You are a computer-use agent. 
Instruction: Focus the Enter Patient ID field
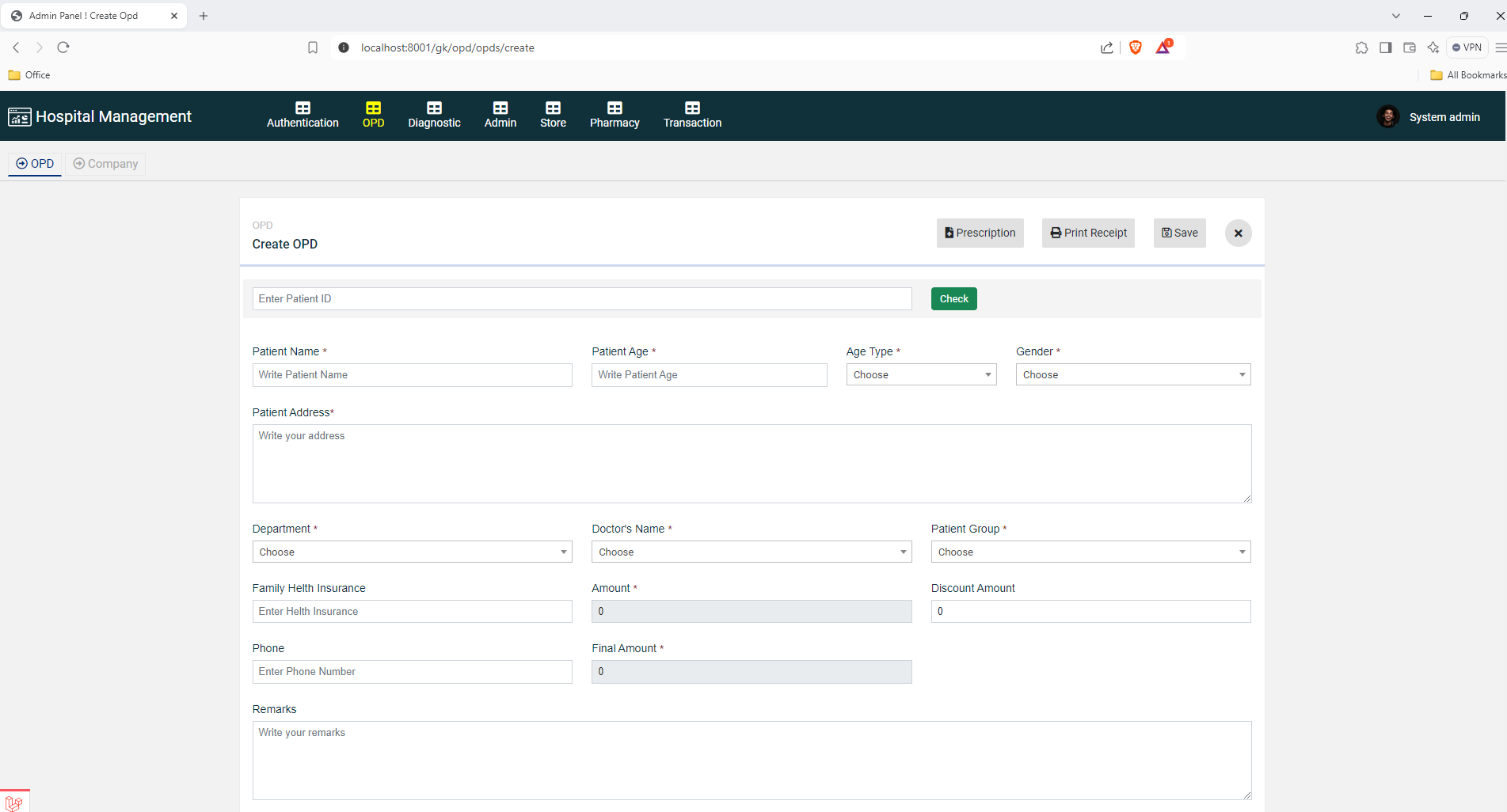click(x=582, y=299)
